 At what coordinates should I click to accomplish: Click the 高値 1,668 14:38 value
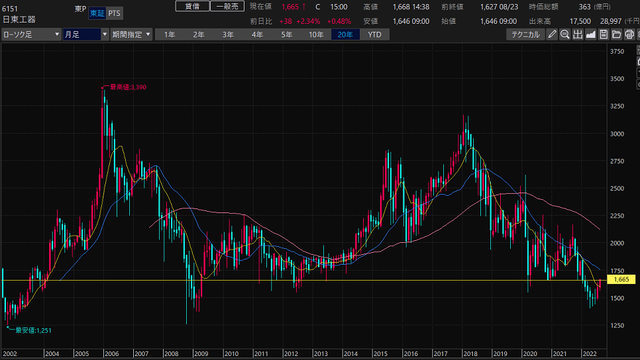click(x=411, y=7)
